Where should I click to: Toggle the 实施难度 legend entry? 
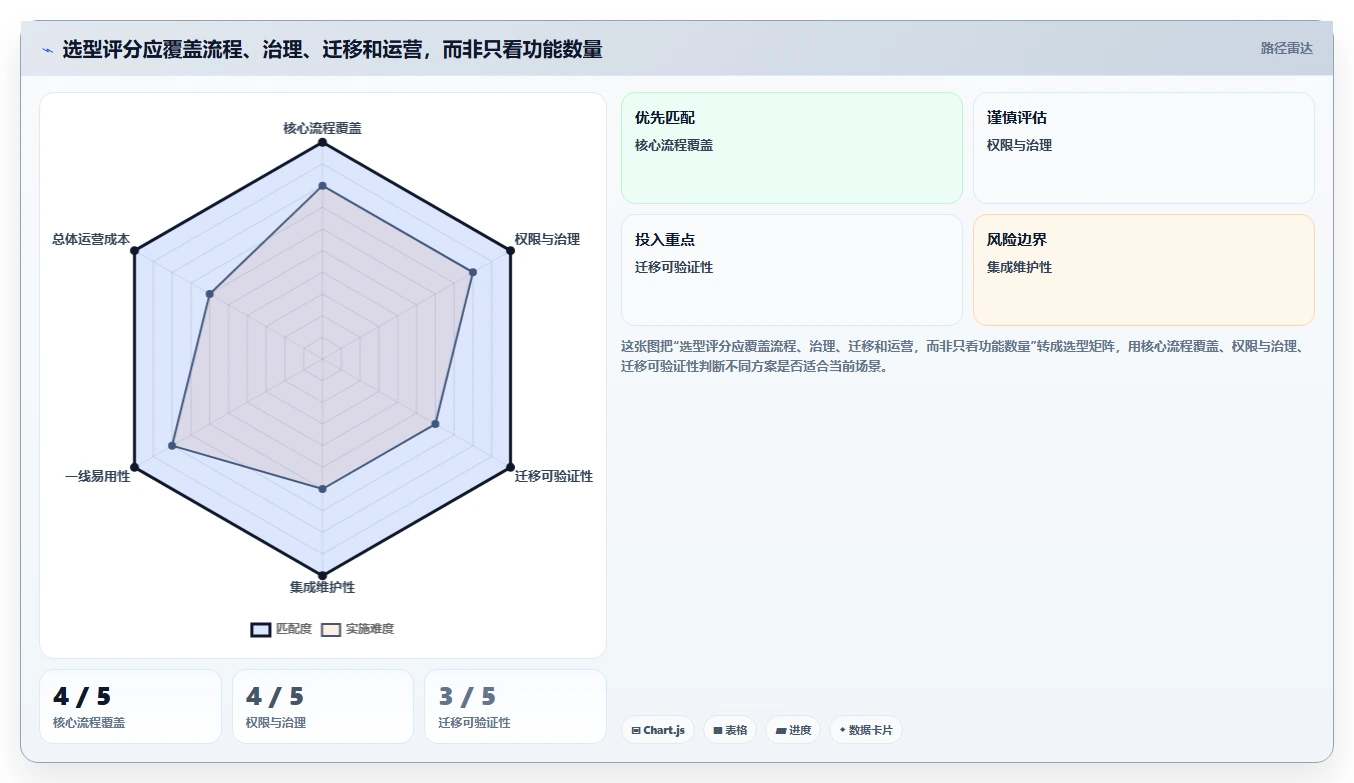[357, 629]
